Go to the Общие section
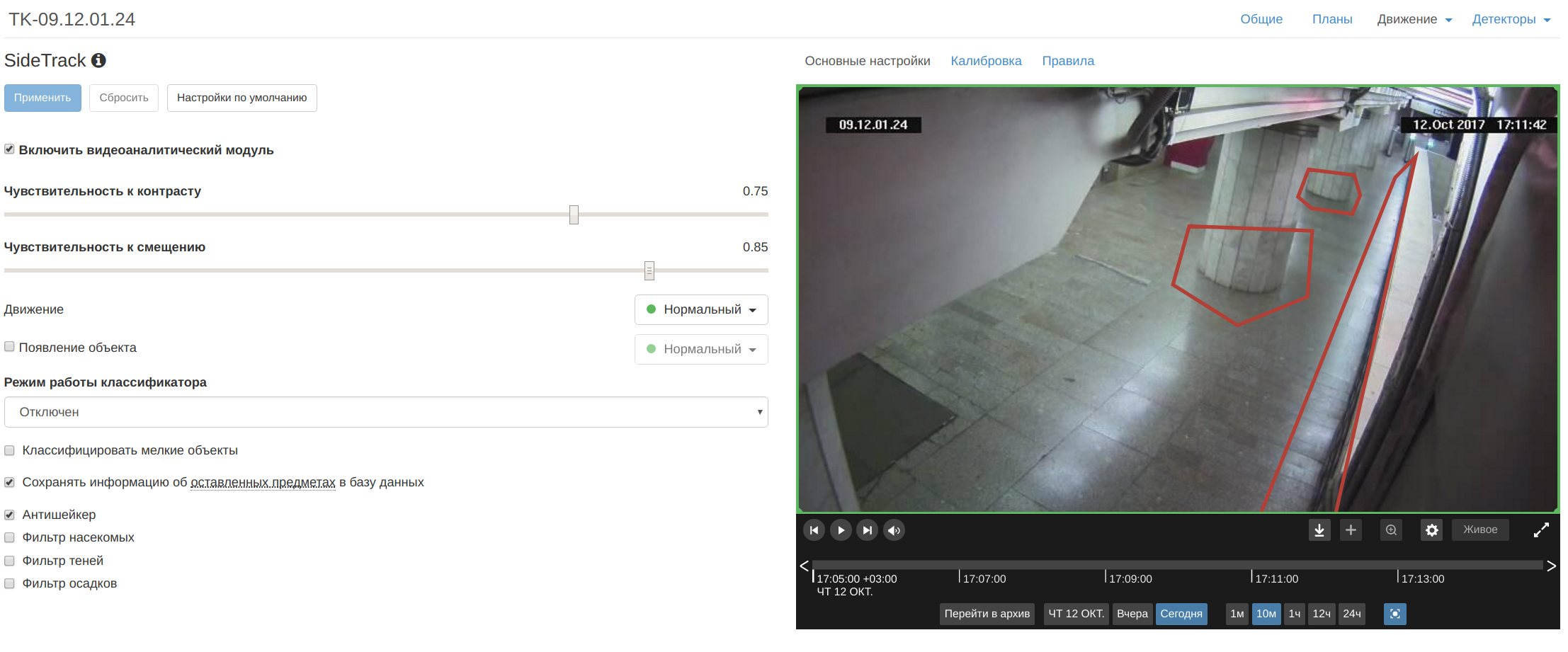Viewport: 1568px width, 652px height. click(1261, 19)
